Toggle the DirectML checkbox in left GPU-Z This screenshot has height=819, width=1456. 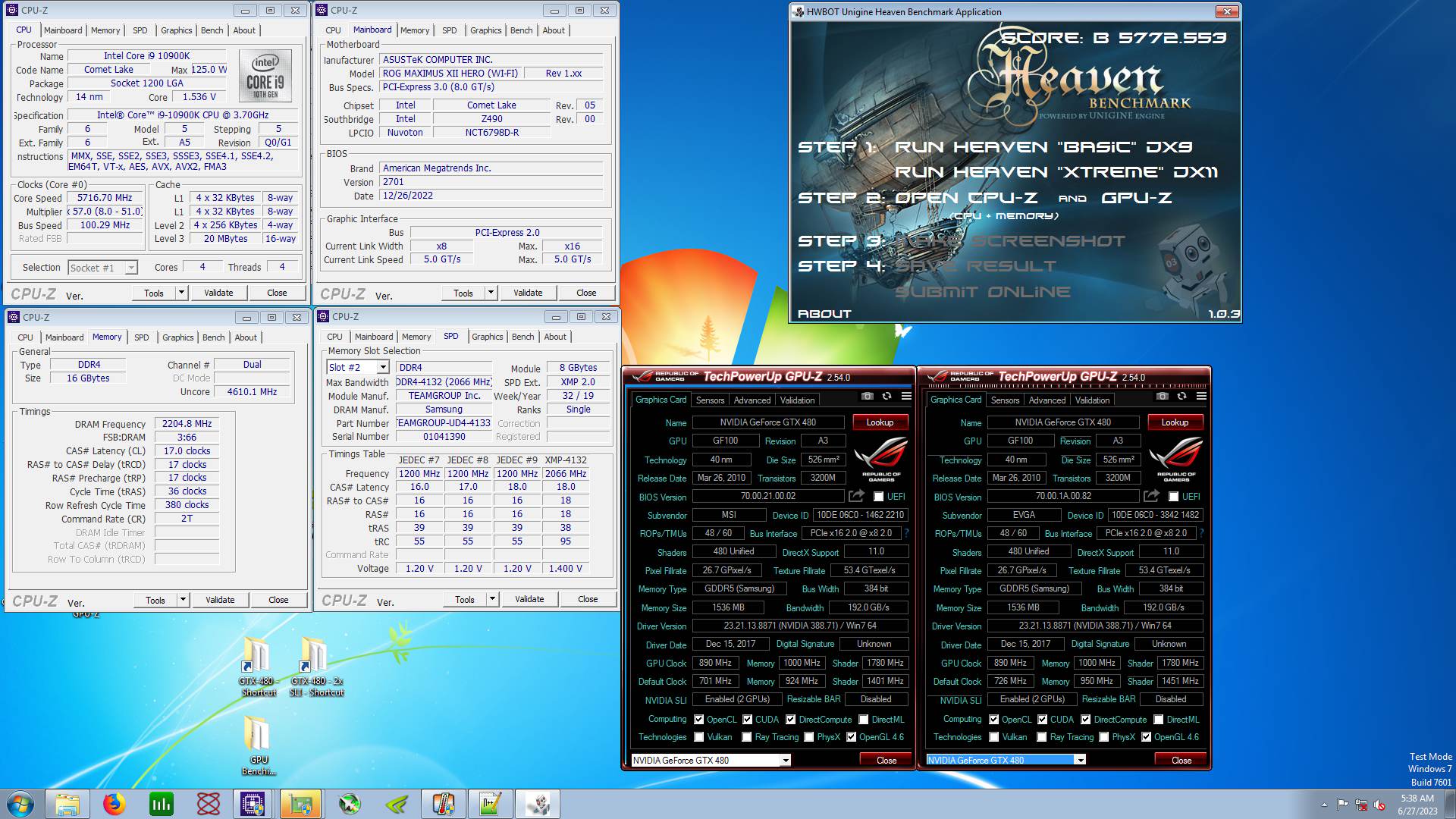point(864,720)
